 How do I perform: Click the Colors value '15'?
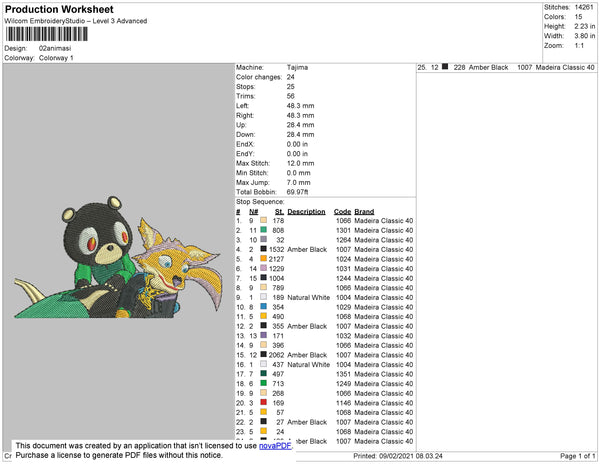pyautogui.click(x=578, y=17)
